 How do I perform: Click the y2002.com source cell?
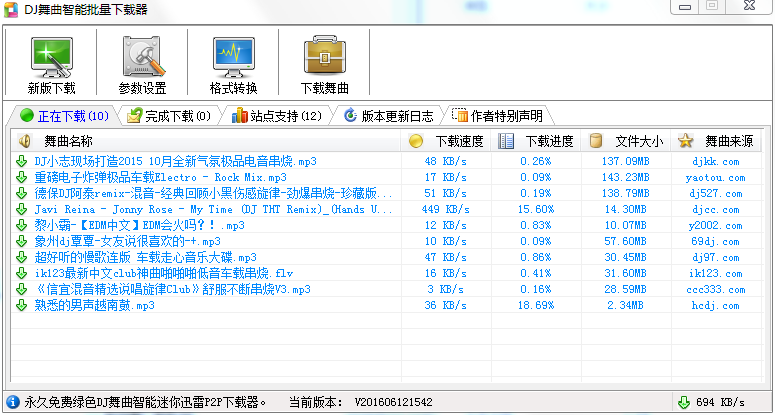[x=716, y=225]
